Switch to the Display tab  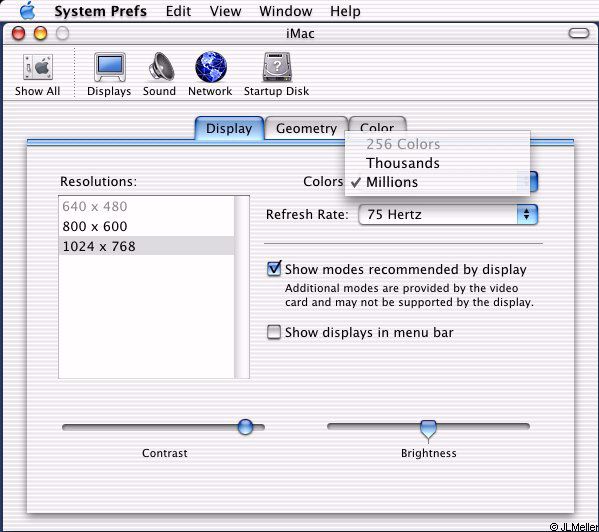point(229,128)
